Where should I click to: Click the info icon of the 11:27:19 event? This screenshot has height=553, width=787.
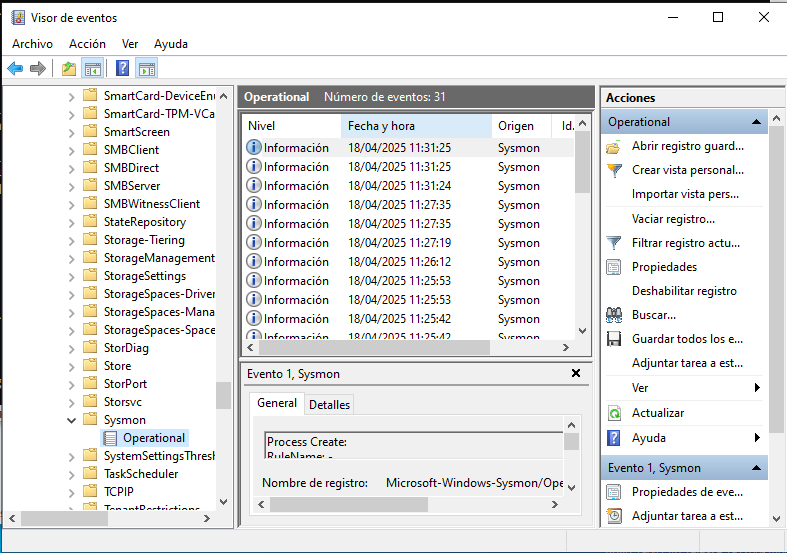tap(254, 242)
